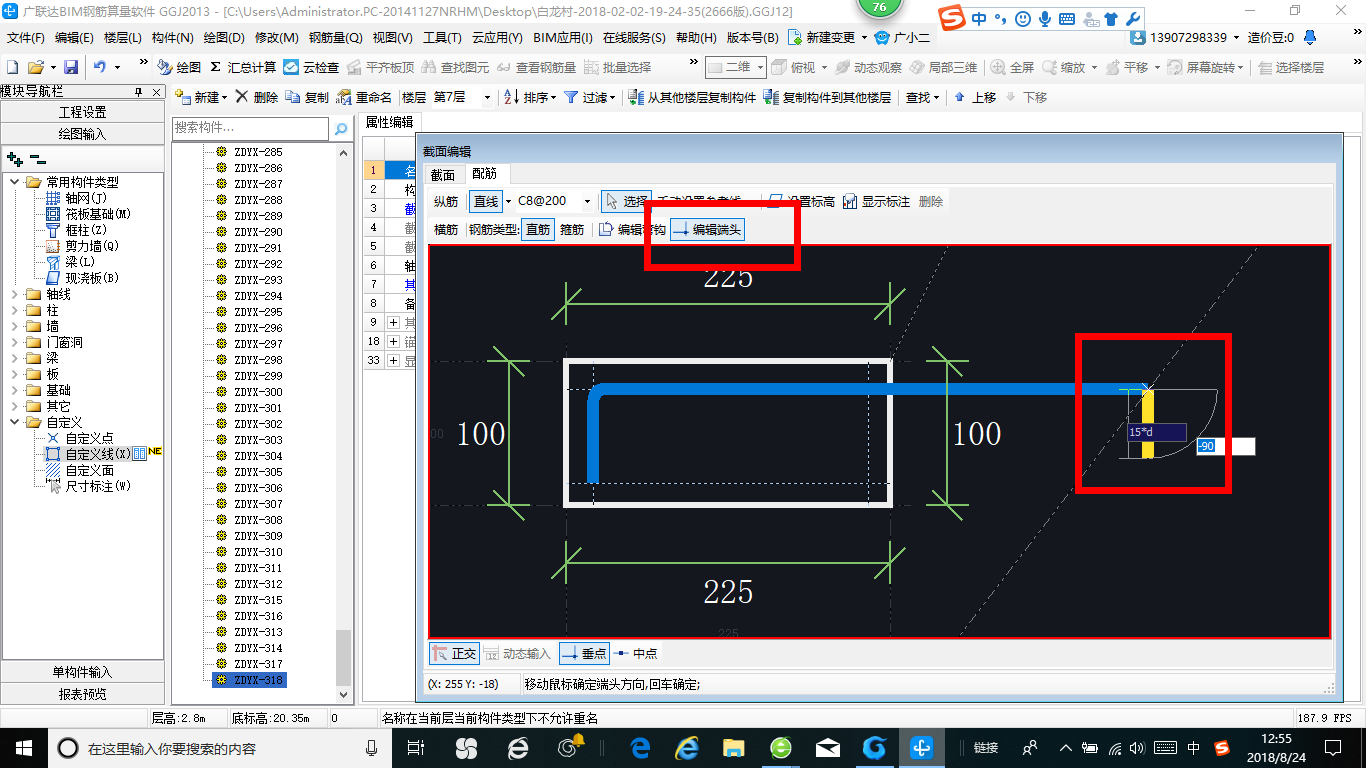This screenshot has height=768, width=1366.
Task: Select 自定义点 in the tree
Action: click(80, 438)
